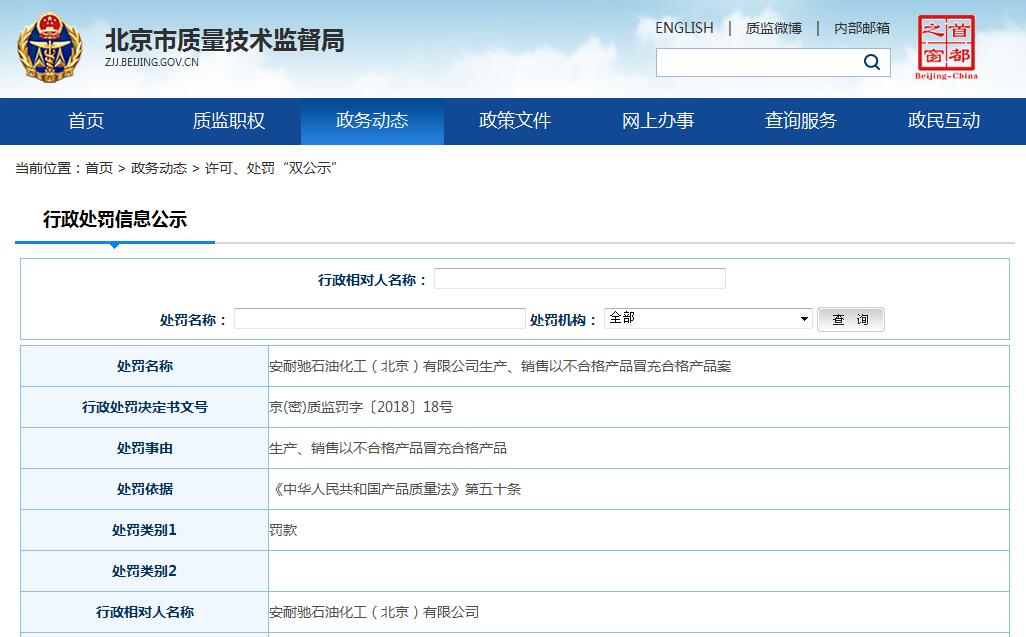Click the national emblem logo
The height and width of the screenshot is (637, 1026).
pos(50,47)
